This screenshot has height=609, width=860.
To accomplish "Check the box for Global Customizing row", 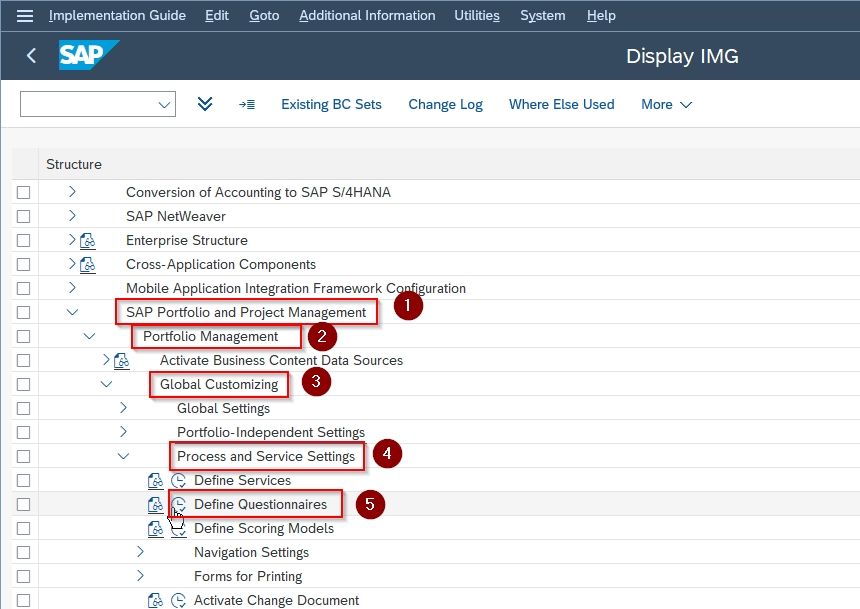I will point(24,385).
